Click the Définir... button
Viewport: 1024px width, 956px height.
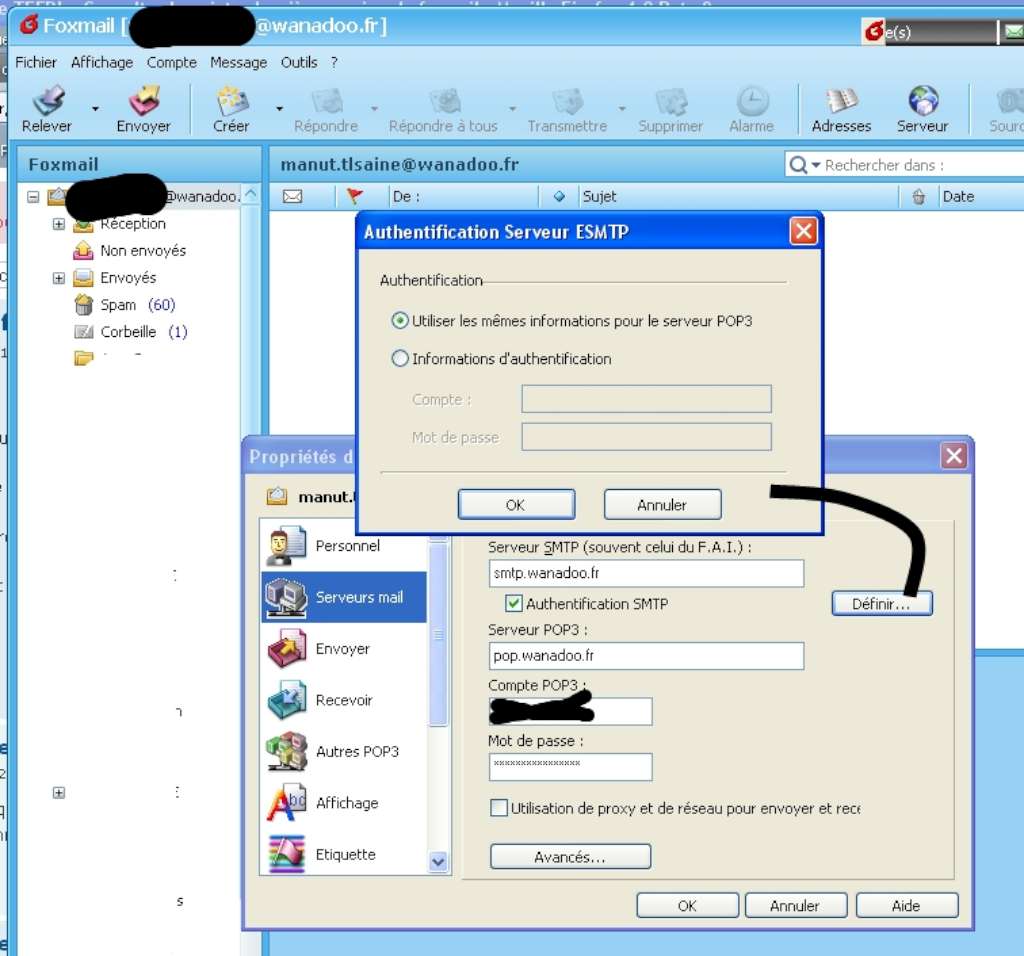pos(882,603)
